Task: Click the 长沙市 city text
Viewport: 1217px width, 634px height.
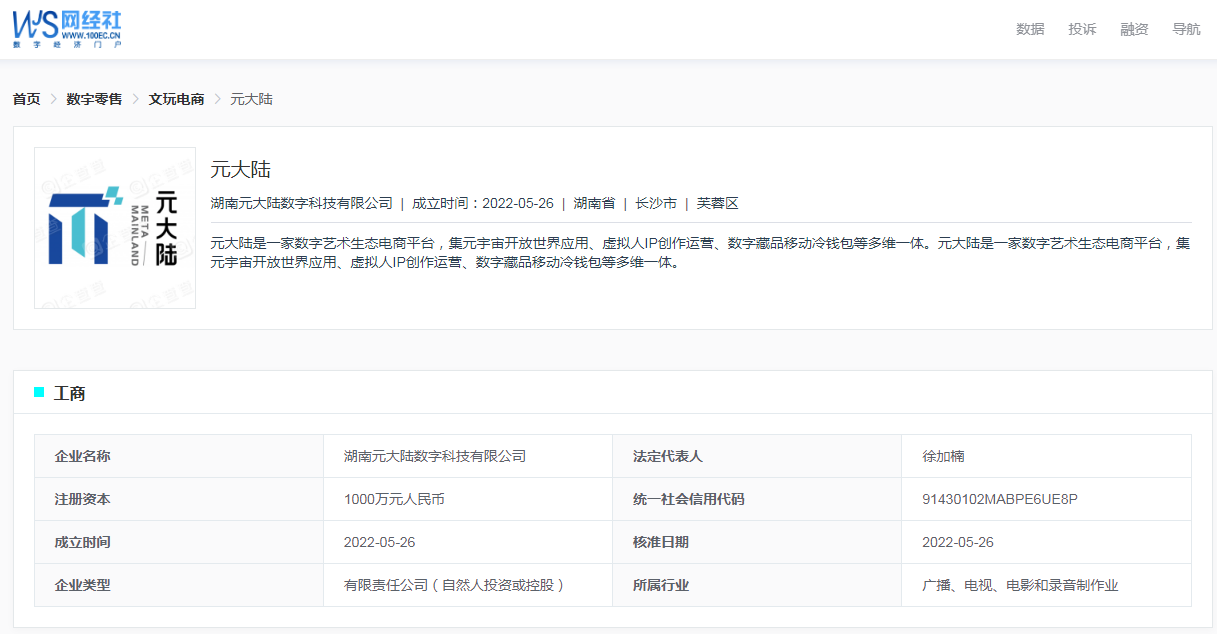Action: [656, 203]
